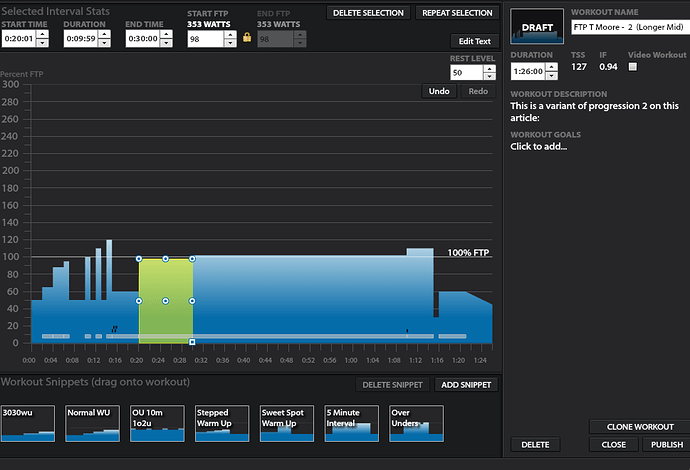Toggle the Video Workout checkbox
Image resolution: width=690 pixels, height=470 pixels.
pyautogui.click(x=632, y=67)
